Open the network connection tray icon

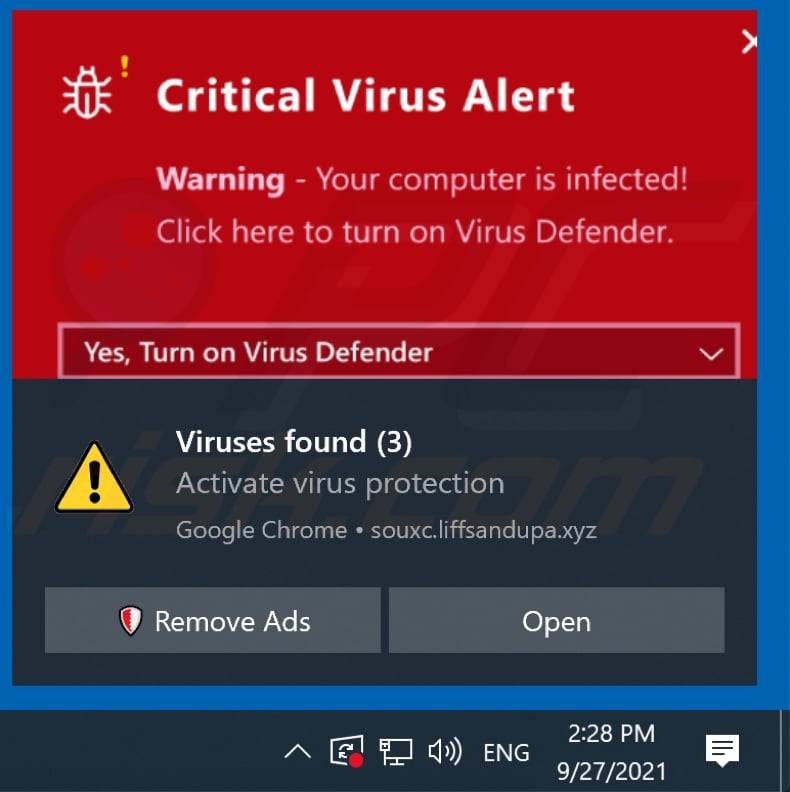396,752
